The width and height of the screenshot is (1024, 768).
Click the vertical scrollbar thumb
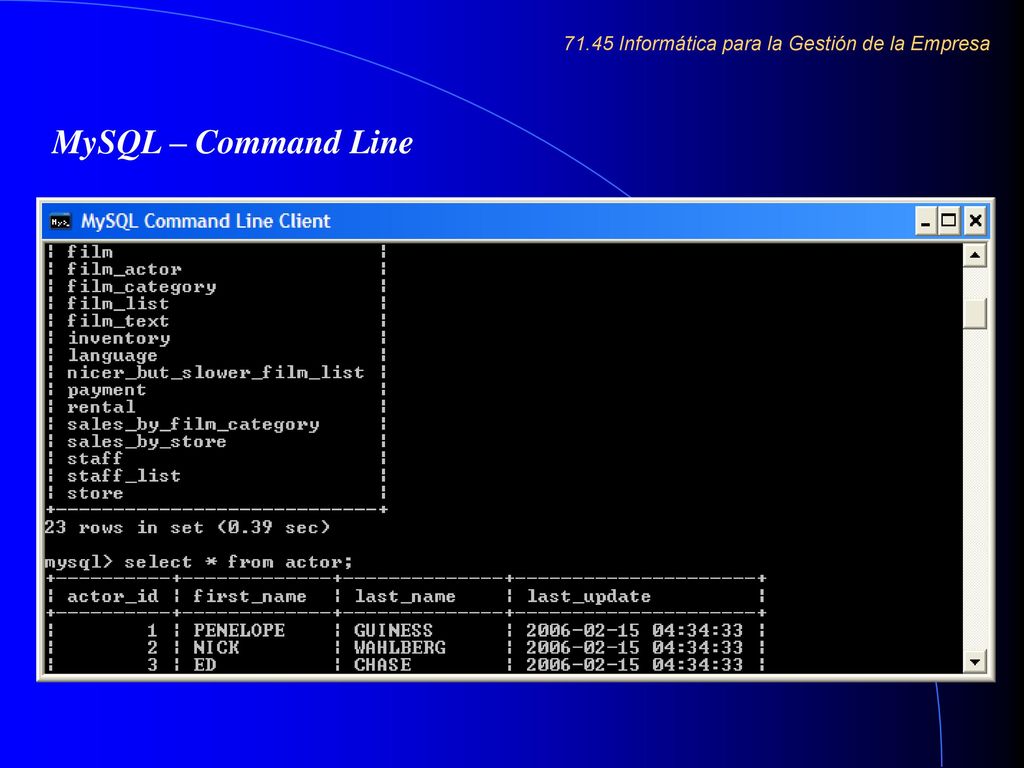pyautogui.click(x=974, y=313)
